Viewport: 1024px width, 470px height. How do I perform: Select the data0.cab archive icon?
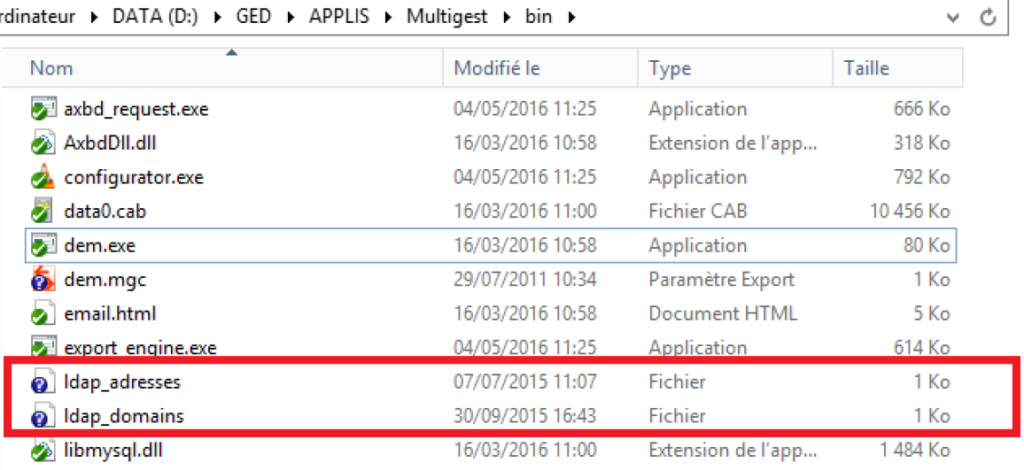(41, 211)
